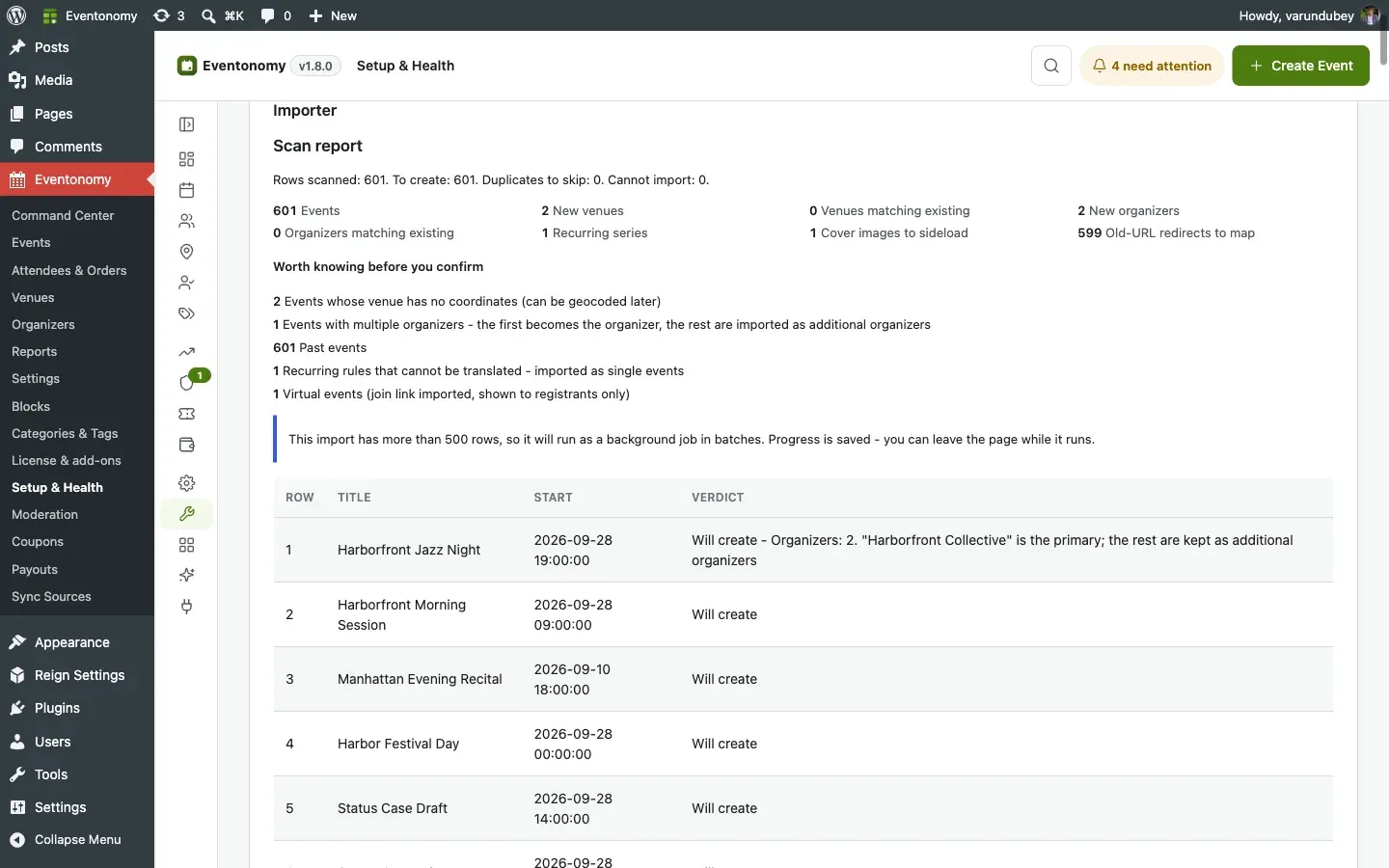Open the venues map pin icon
This screenshot has width=1389, height=868.
(x=187, y=252)
